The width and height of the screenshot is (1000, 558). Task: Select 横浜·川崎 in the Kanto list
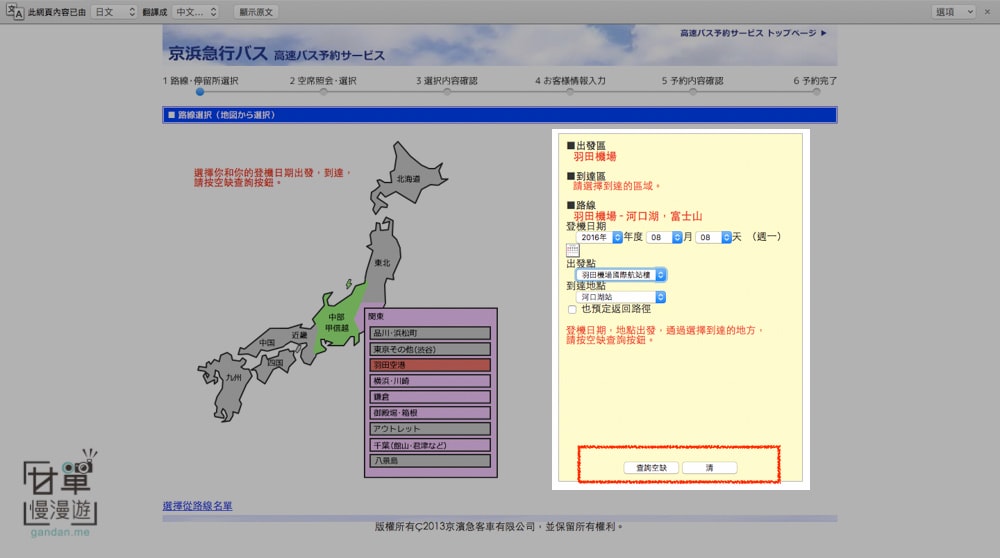pos(430,381)
